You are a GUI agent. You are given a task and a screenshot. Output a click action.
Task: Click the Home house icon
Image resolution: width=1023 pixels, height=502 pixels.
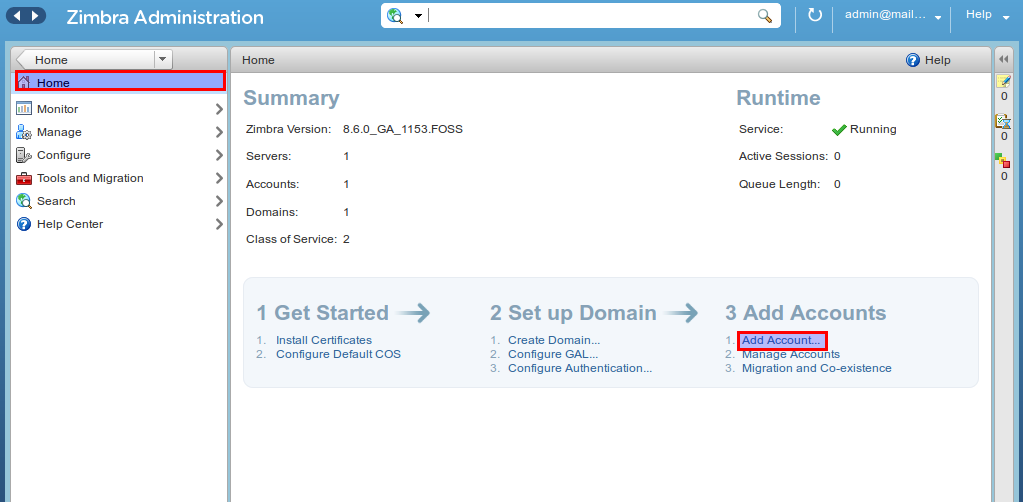click(24, 82)
